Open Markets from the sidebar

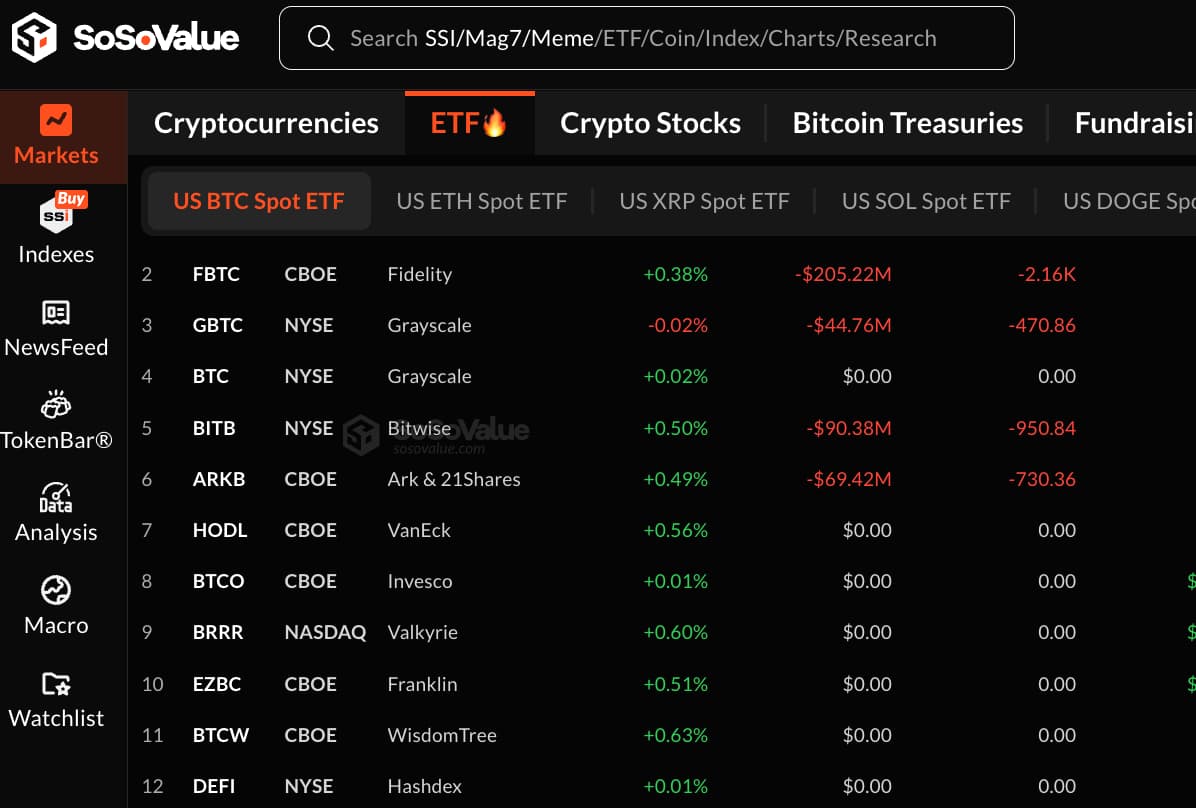56,137
